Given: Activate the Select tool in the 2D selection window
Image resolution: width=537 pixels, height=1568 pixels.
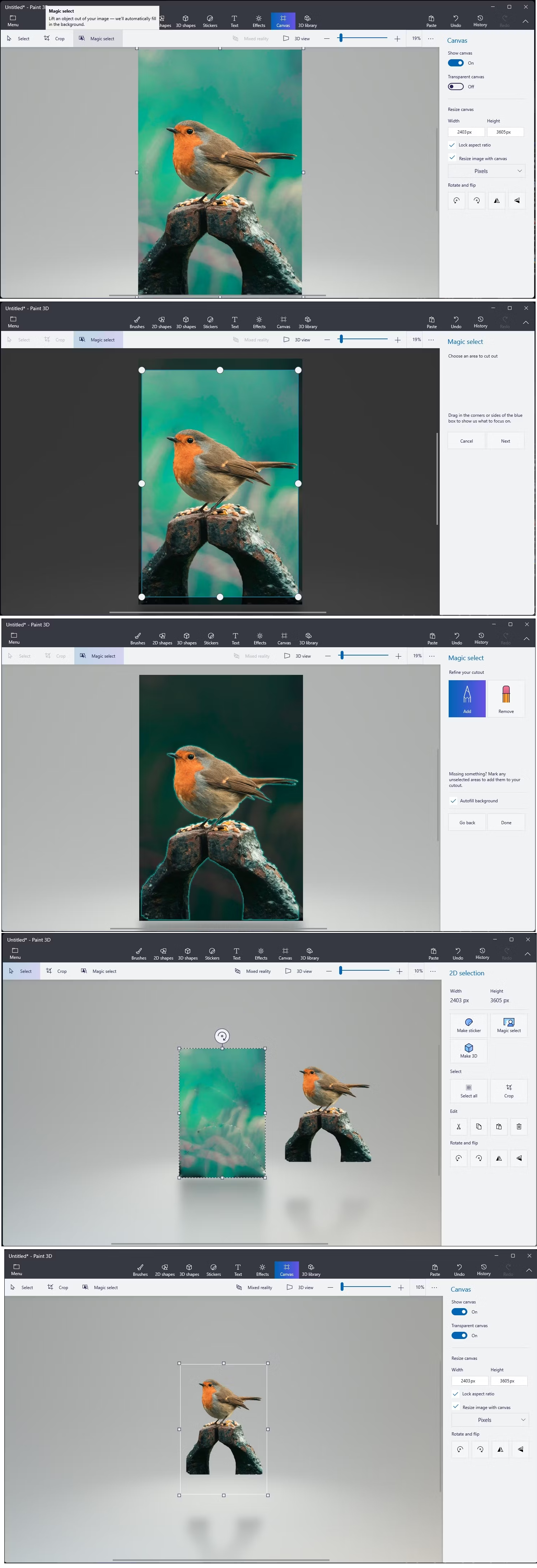Looking at the screenshot, I should click(x=21, y=971).
